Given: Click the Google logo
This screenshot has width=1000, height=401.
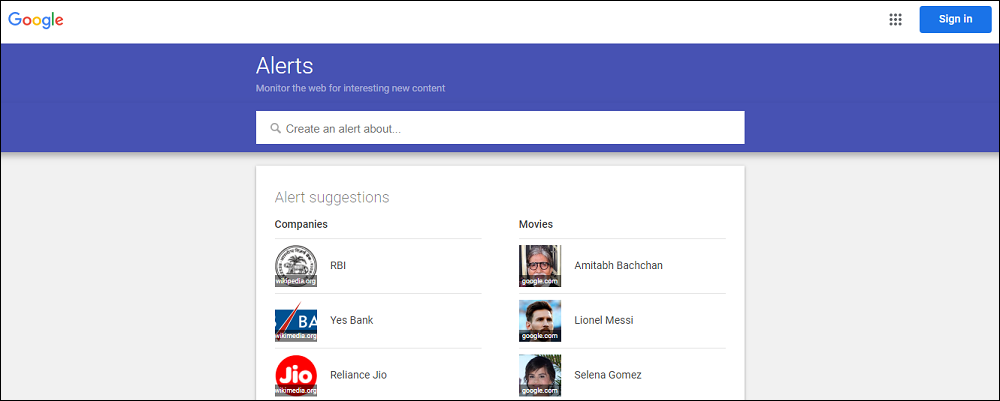Looking at the screenshot, I should click(x=36, y=20).
